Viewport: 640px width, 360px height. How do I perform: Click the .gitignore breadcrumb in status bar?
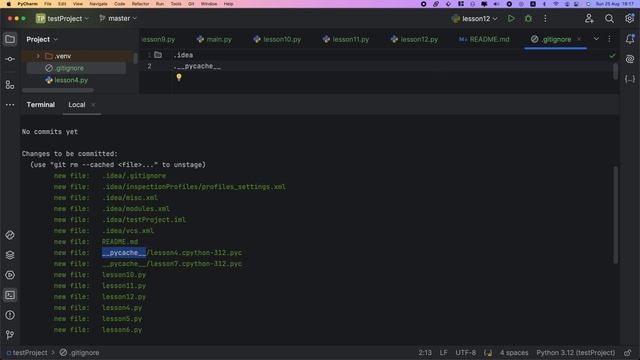coord(80,353)
